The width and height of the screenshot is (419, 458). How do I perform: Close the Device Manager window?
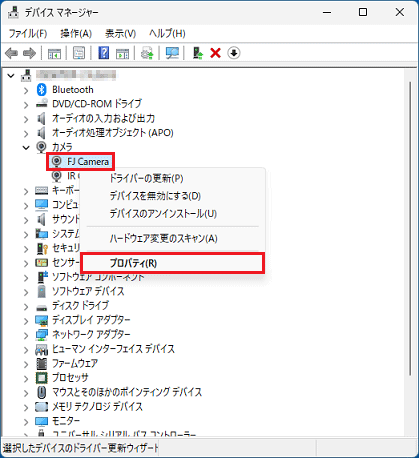tap(399, 12)
